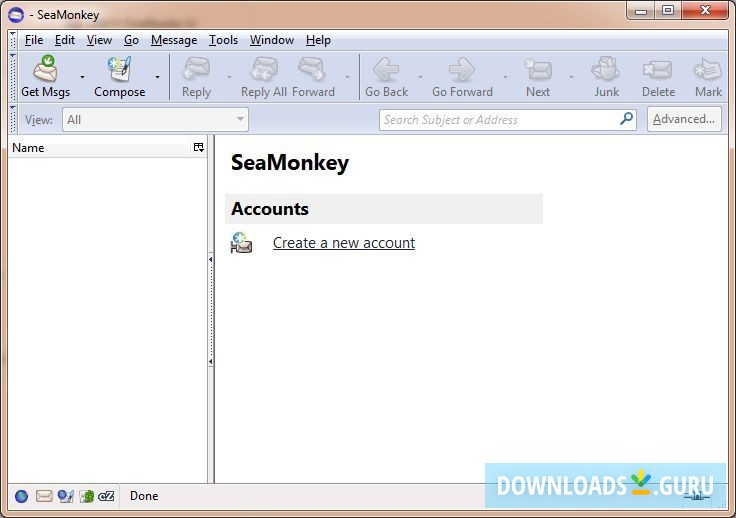Collapse the main toolbar using its left grippy
The image size is (736, 518).
pyautogui.click(x=13, y=77)
